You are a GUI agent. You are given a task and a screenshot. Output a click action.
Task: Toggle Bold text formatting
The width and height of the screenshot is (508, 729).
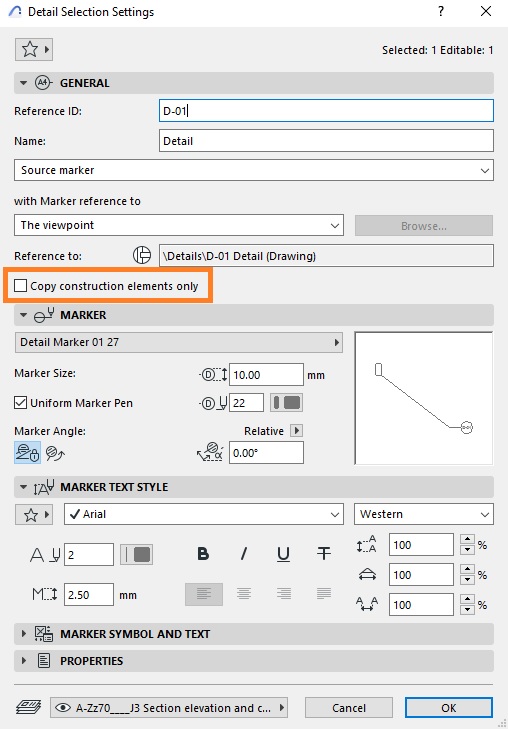point(203,554)
